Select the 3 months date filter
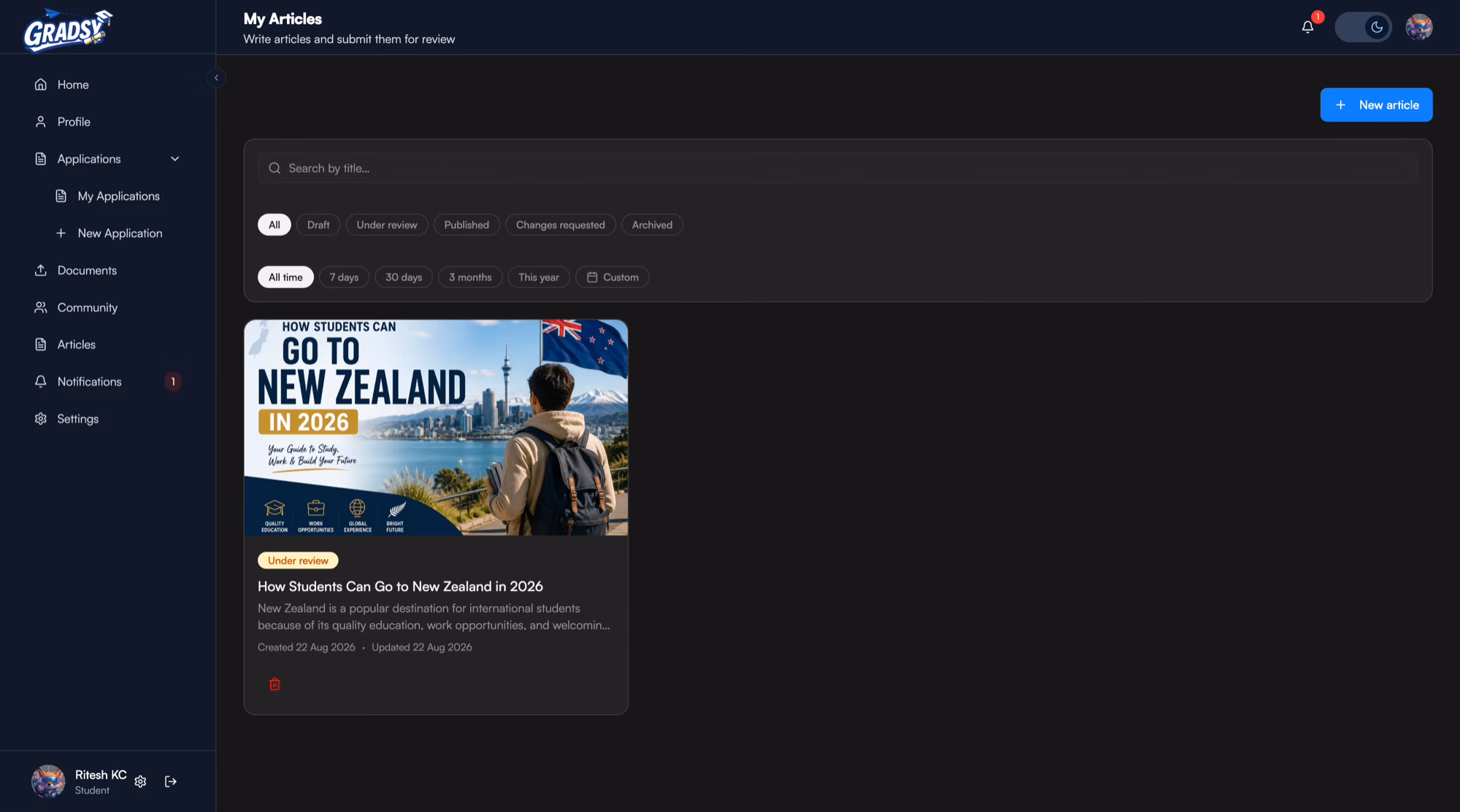The width and height of the screenshot is (1460, 812). 470,277
